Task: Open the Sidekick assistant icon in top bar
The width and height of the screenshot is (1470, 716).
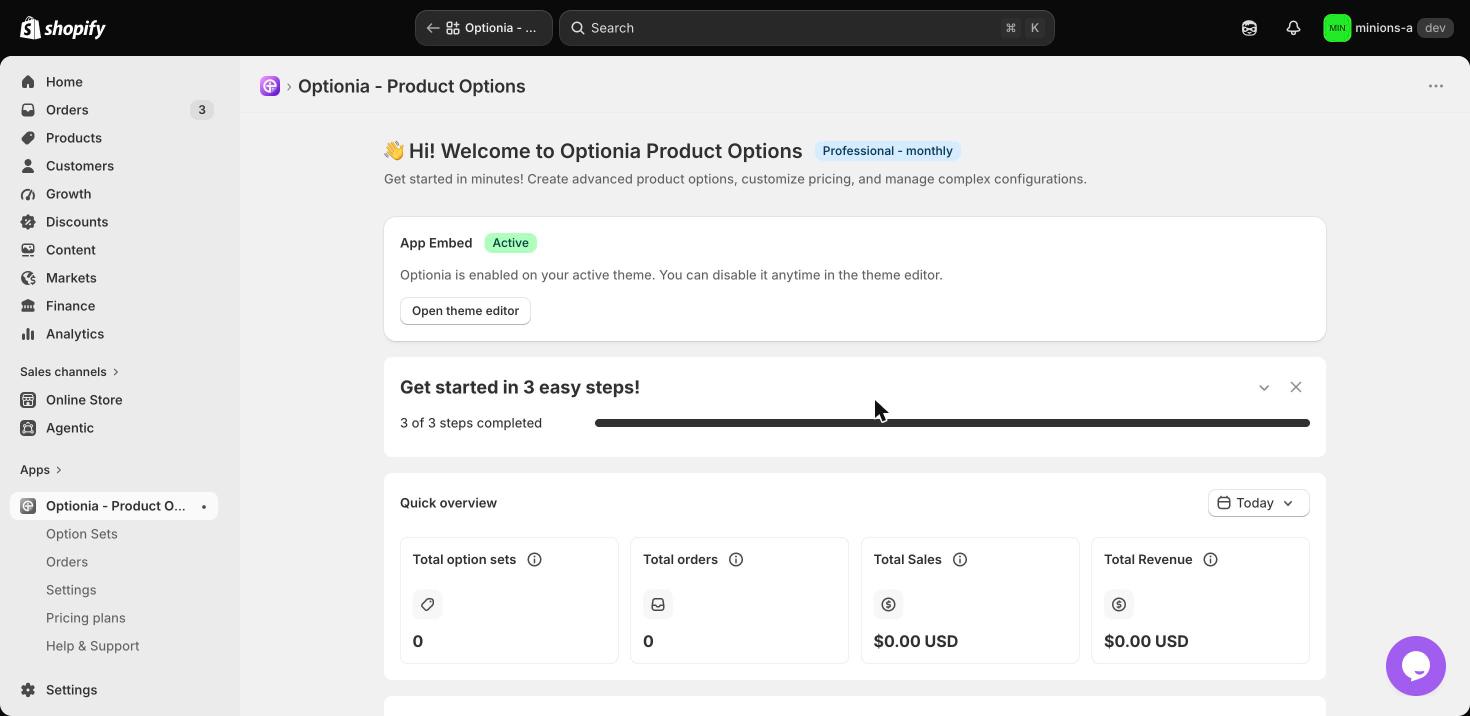Action: (1249, 28)
